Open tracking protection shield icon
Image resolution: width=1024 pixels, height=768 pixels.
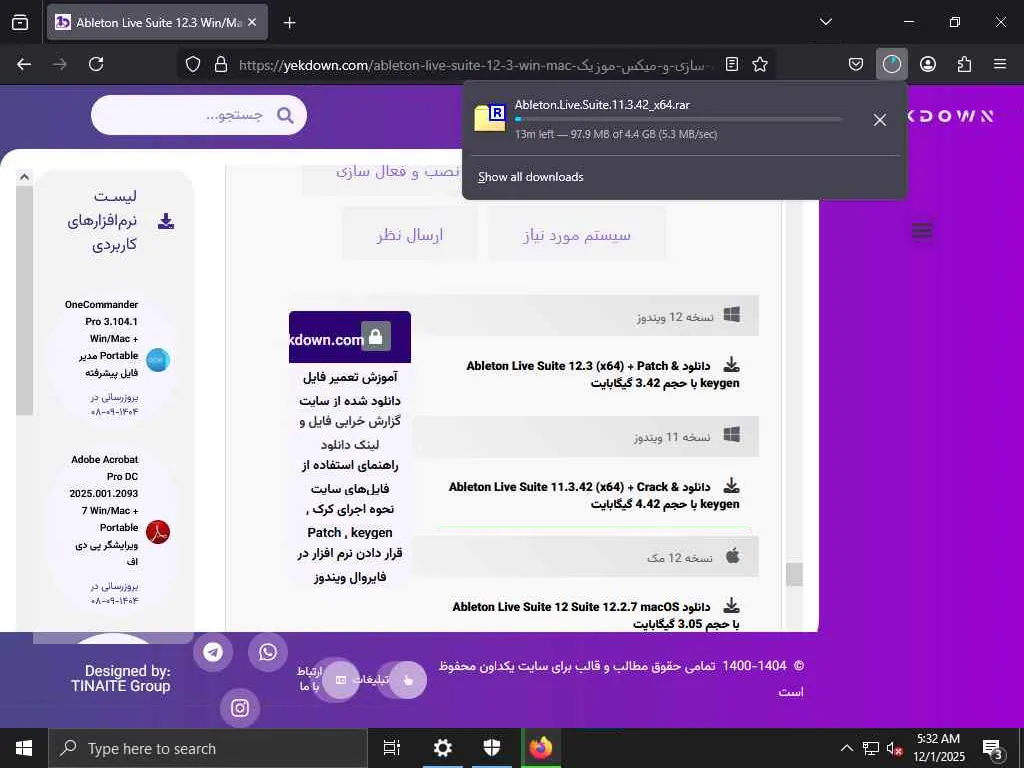193,64
